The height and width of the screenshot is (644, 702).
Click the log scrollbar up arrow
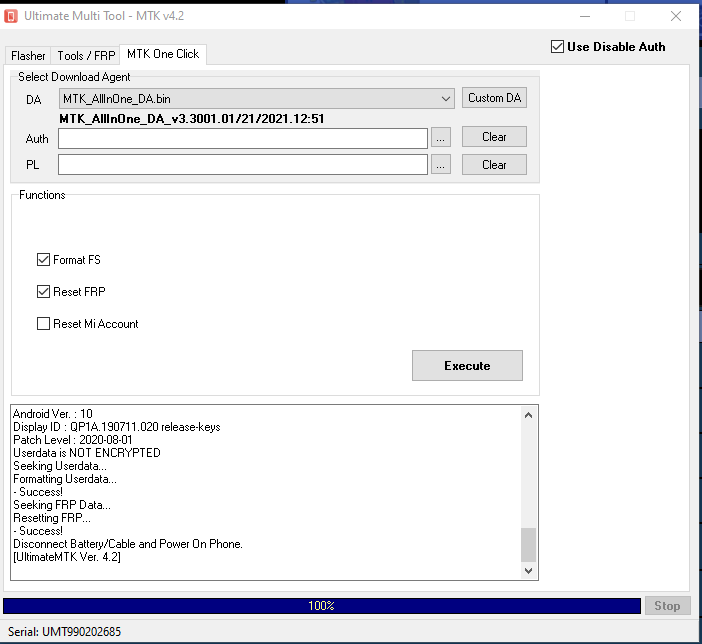tap(528, 415)
